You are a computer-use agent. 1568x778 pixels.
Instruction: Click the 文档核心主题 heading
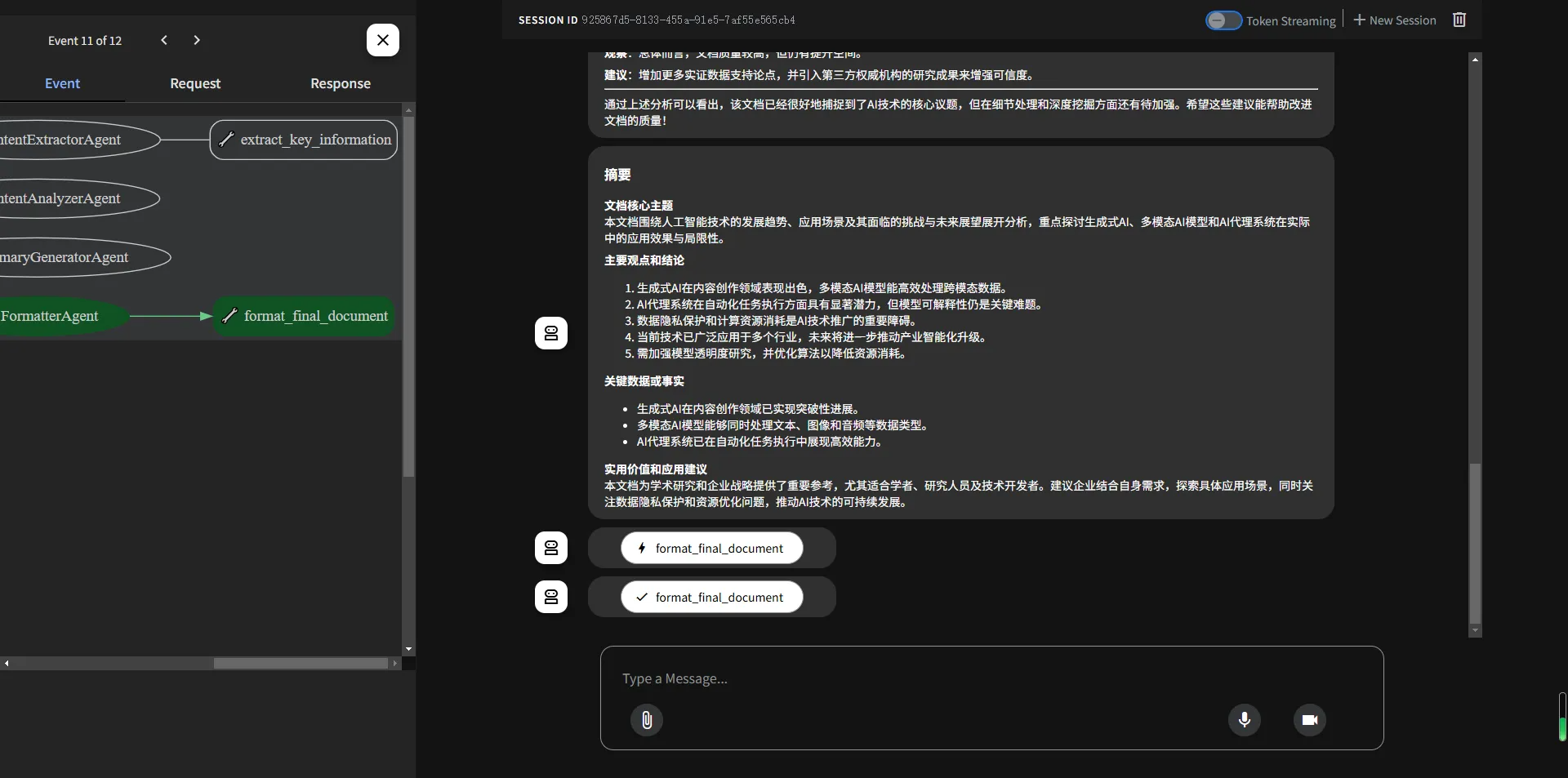[x=639, y=206]
